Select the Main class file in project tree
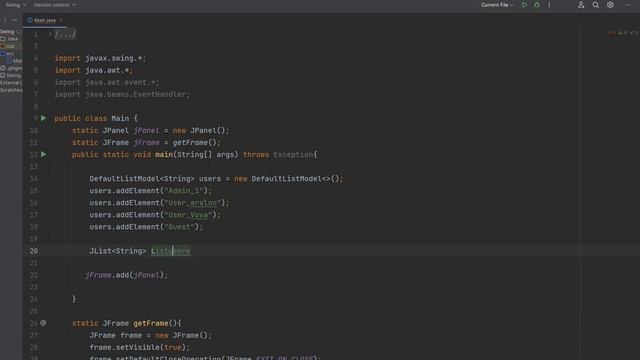This screenshot has height=360, width=640. (15, 61)
